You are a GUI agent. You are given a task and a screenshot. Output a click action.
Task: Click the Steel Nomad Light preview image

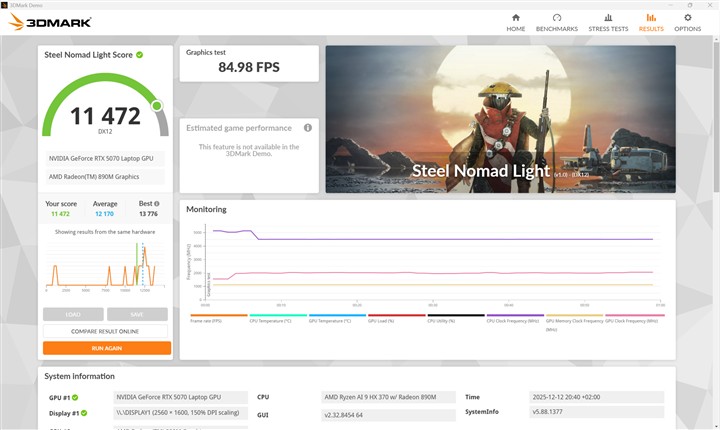500,119
